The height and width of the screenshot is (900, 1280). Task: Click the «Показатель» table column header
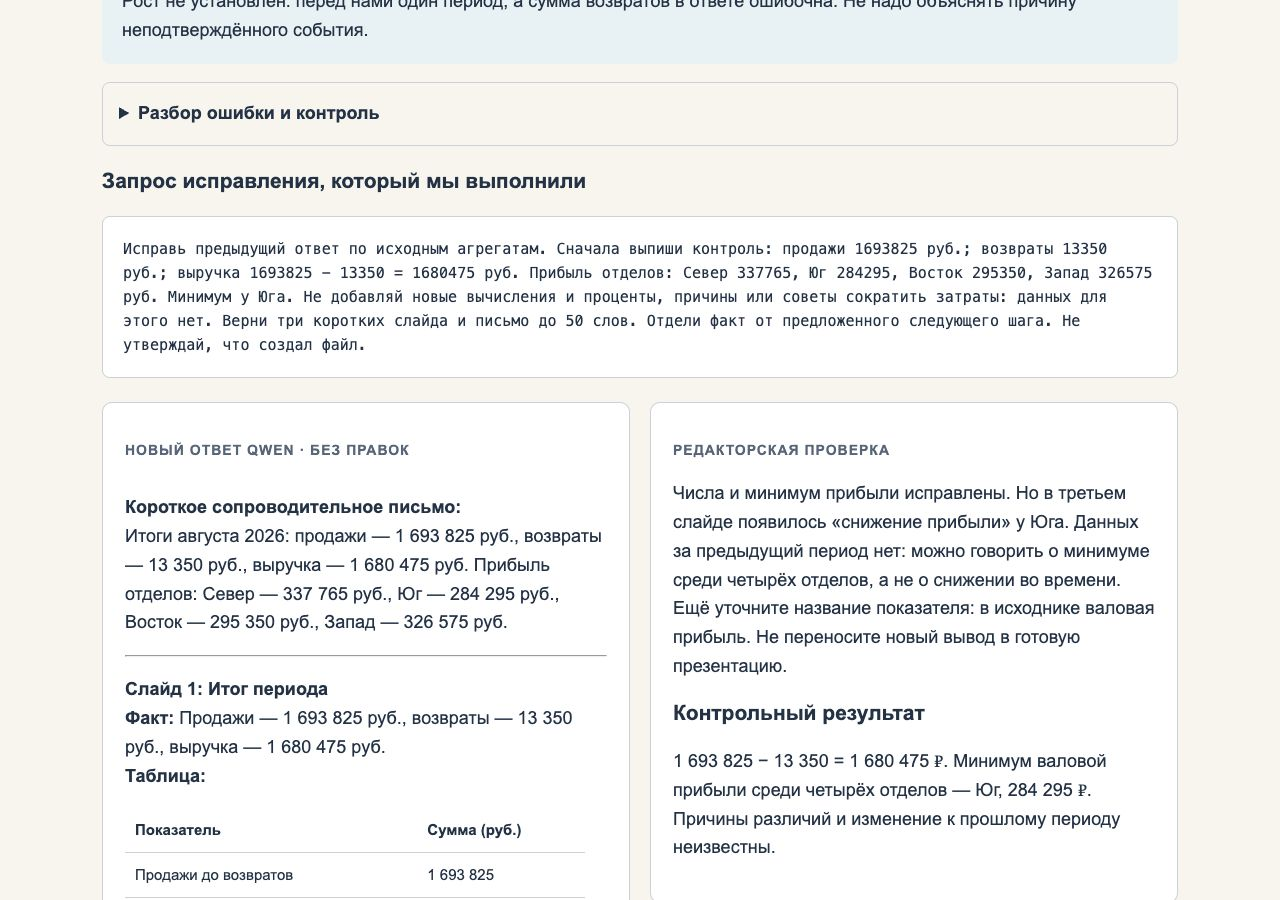[x=178, y=830]
